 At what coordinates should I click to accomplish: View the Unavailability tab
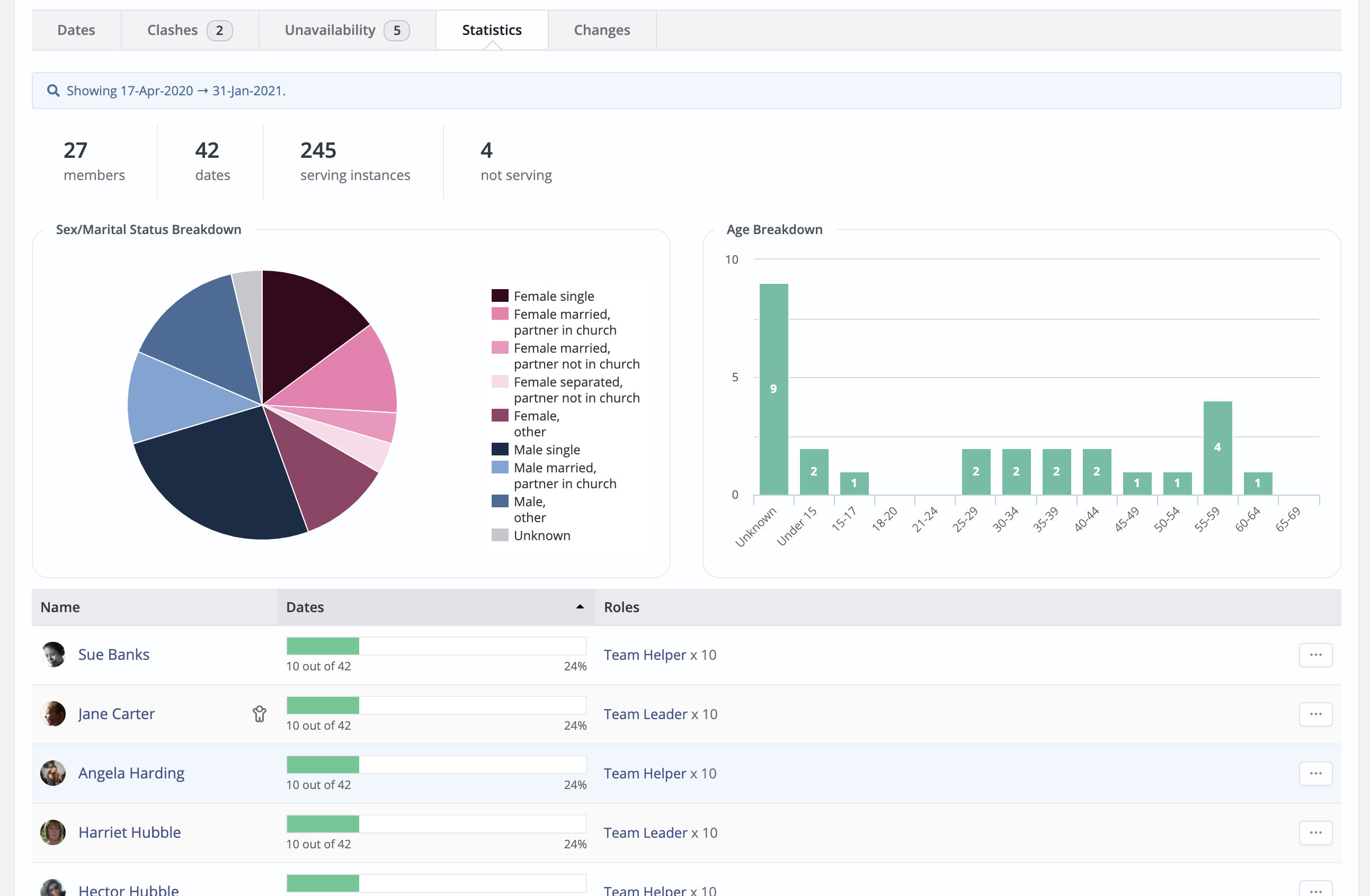(x=331, y=29)
